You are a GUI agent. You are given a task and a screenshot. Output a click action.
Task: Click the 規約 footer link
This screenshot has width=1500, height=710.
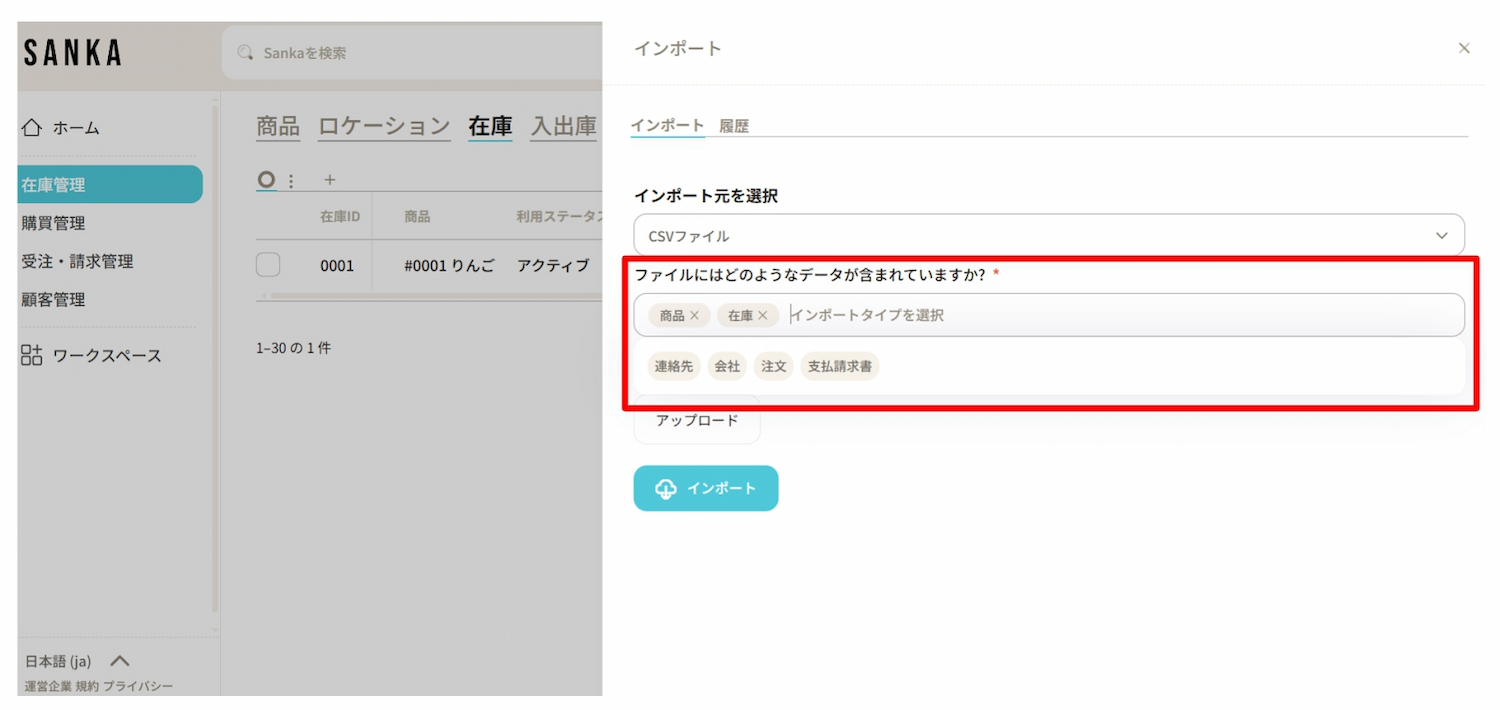[87, 686]
